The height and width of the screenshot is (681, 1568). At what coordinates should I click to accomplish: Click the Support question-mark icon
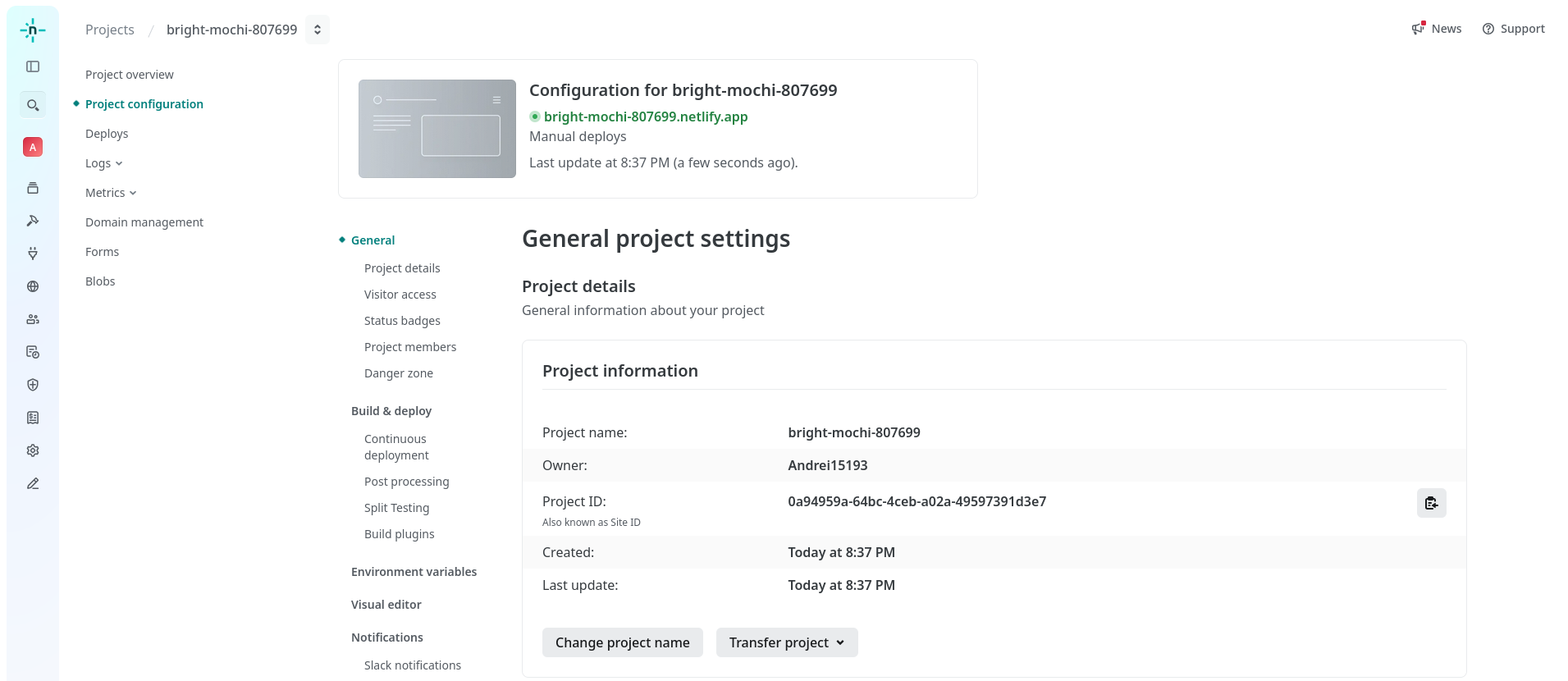(x=1488, y=29)
